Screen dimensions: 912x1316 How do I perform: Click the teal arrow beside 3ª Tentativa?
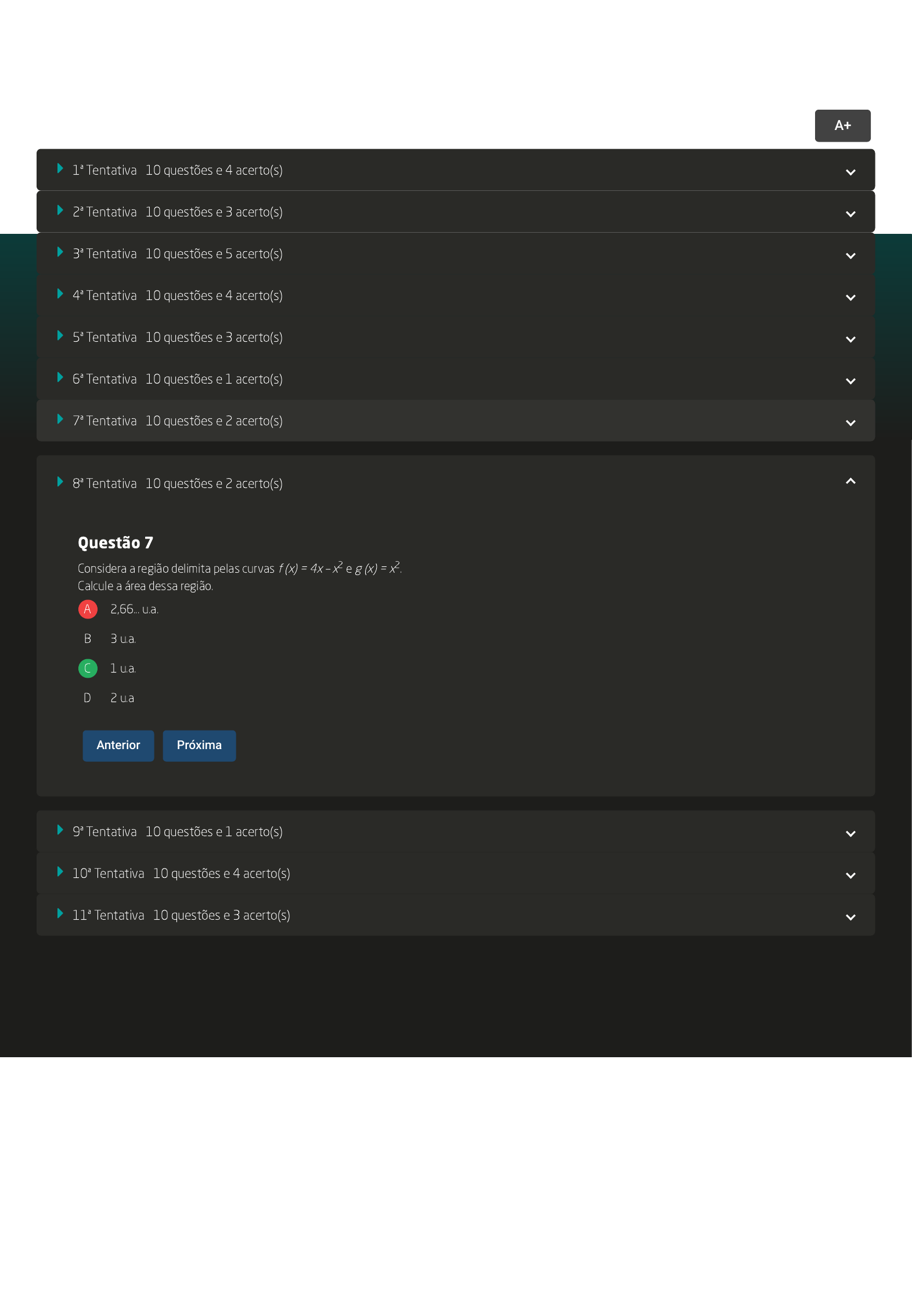[x=60, y=252]
